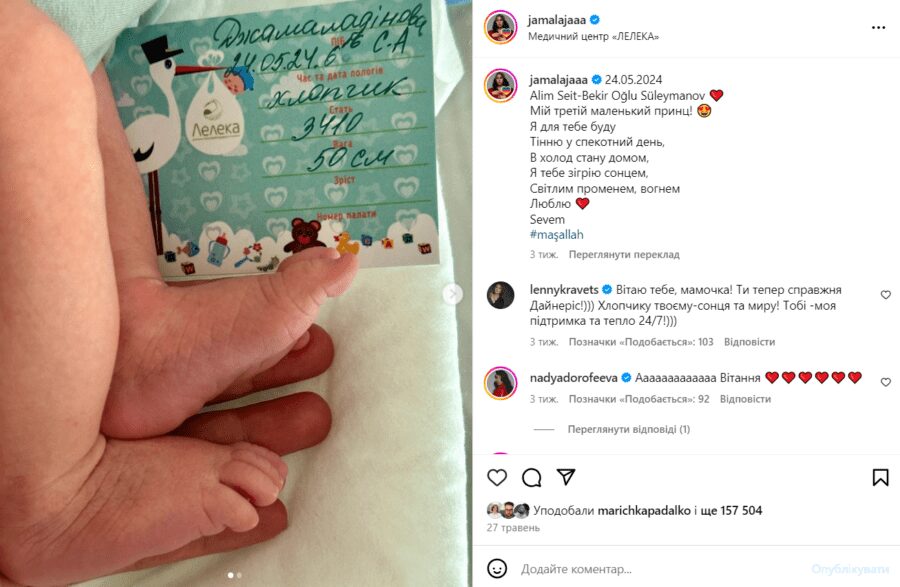Screen dimensions: 900x587
Task: Open lennykravets profile picture
Action: click(x=501, y=295)
